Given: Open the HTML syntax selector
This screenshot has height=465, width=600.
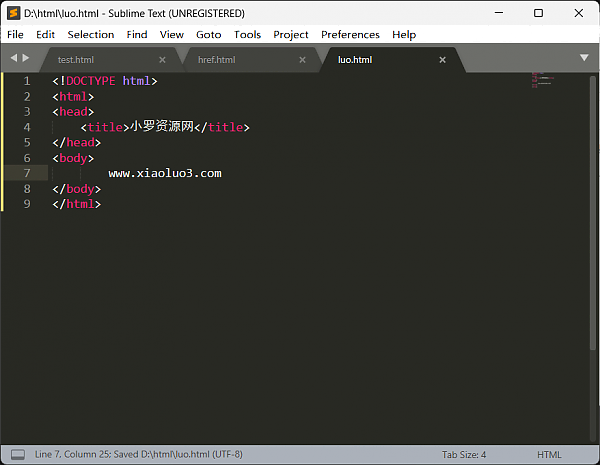Looking at the screenshot, I should (549, 454).
